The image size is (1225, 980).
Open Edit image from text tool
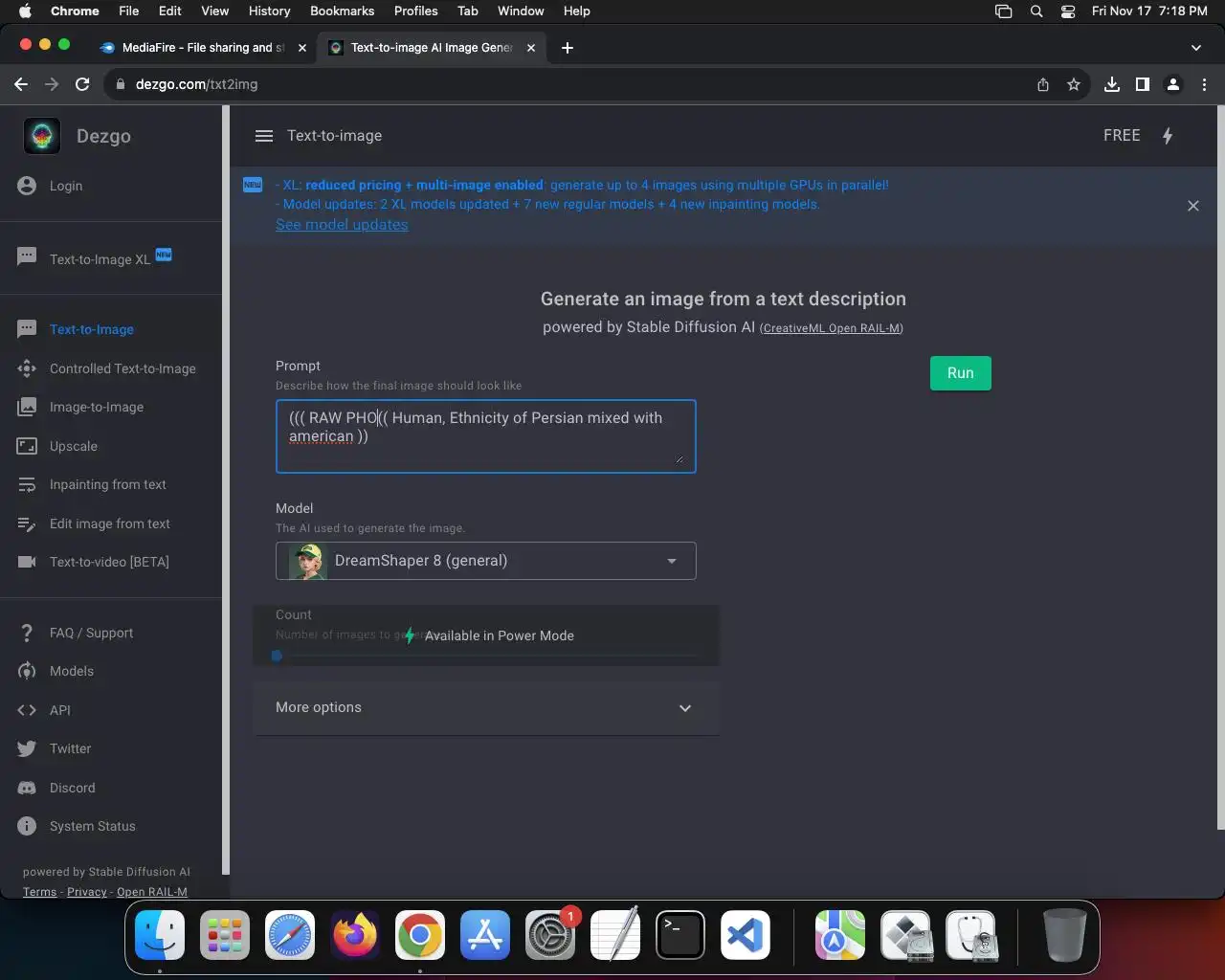(111, 523)
